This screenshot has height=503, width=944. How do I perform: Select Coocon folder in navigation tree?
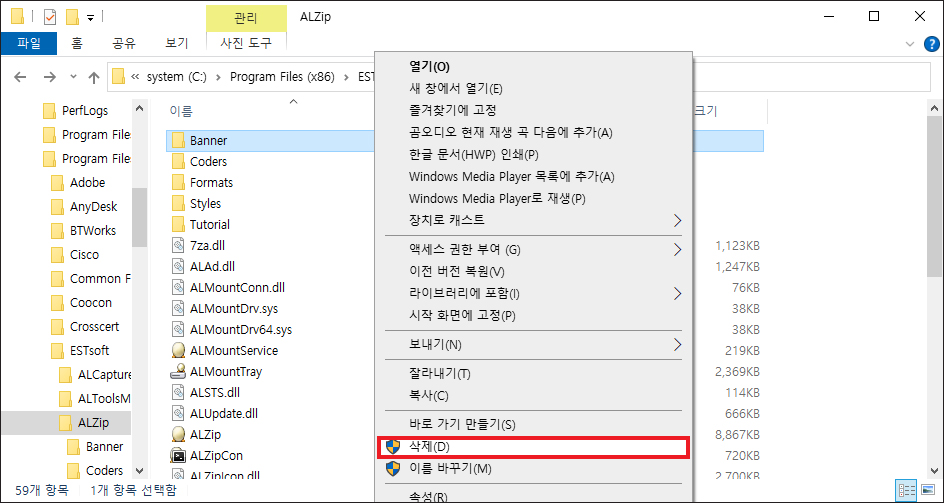click(x=90, y=302)
